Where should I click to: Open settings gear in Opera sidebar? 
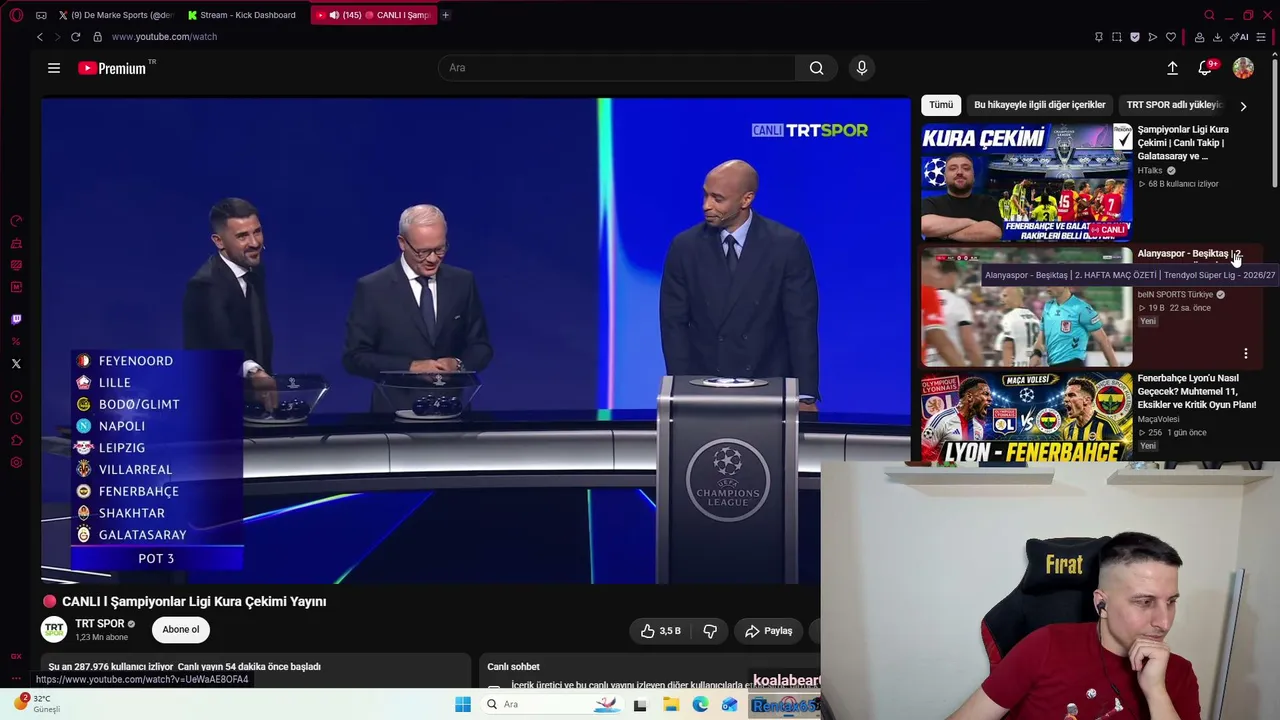click(16, 463)
